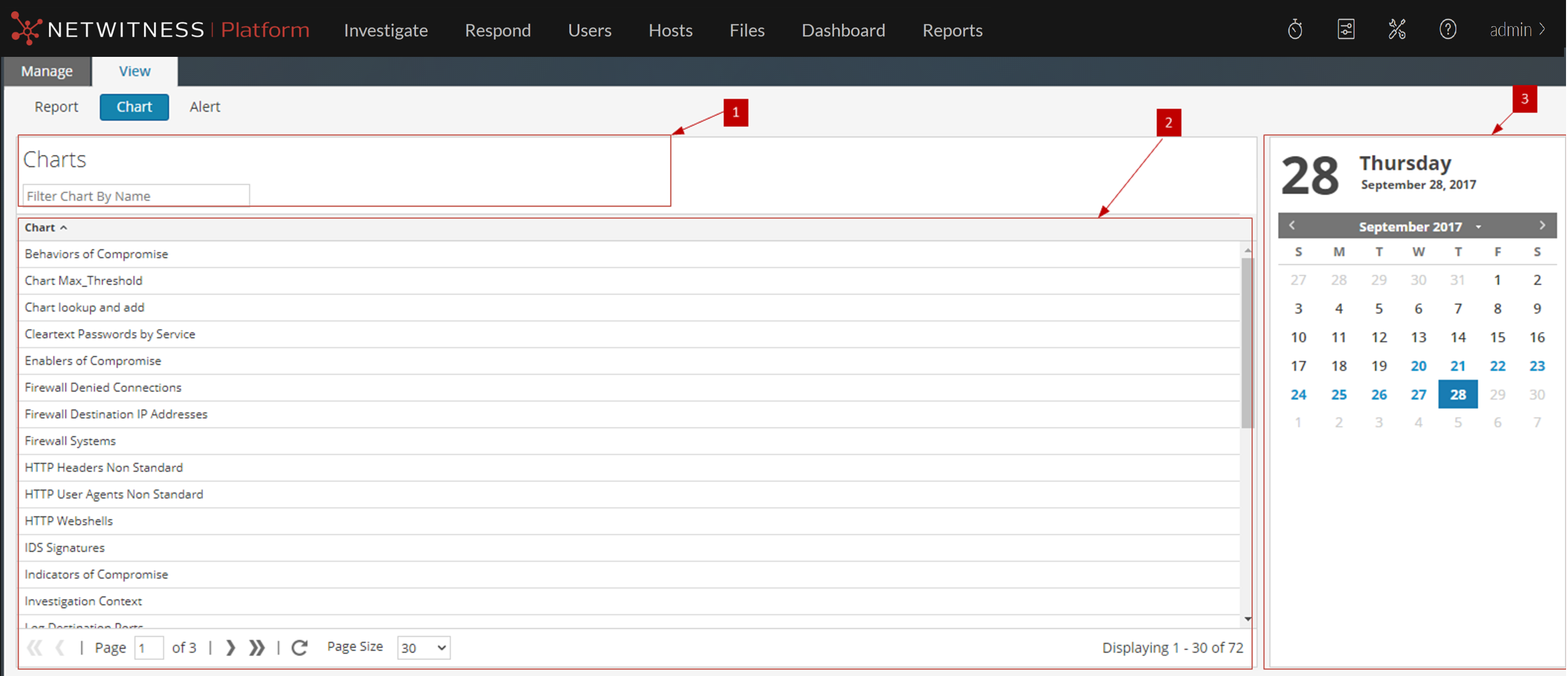The image size is (1568, 676).
Task: Select the Report view button
Action: coord(56,107)
